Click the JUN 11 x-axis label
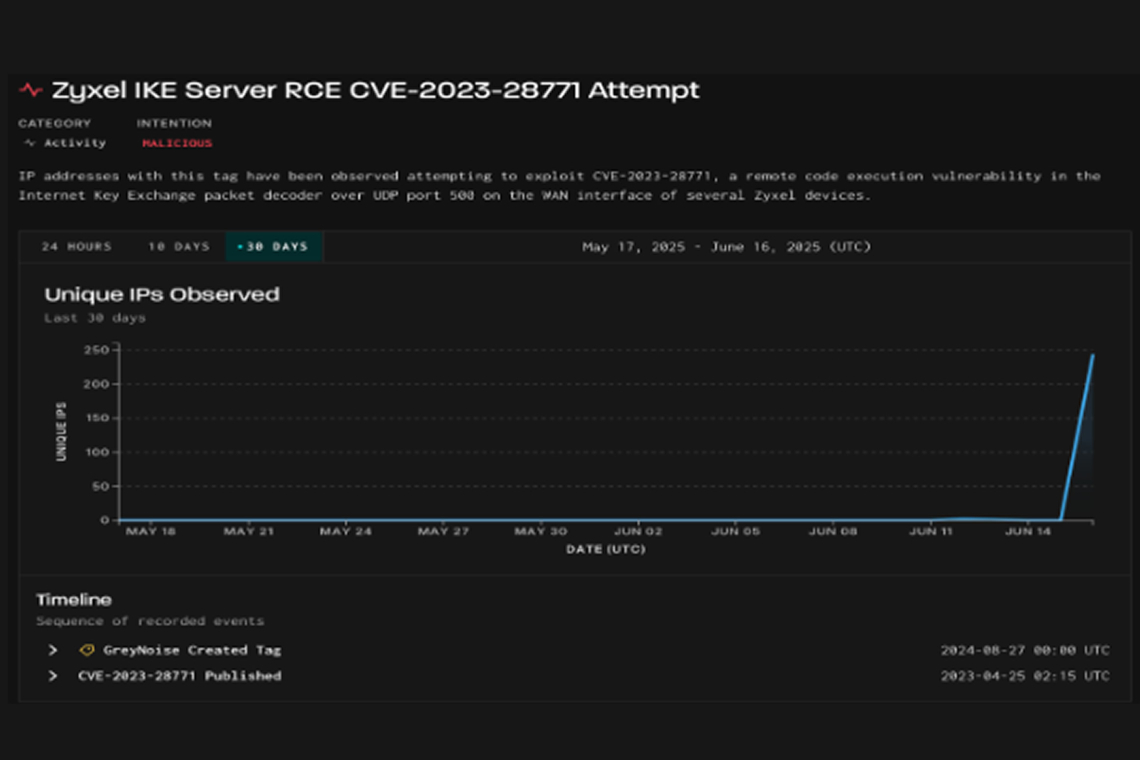The height and width of the screenshot is (760, 1140). (x=931, y=532)
